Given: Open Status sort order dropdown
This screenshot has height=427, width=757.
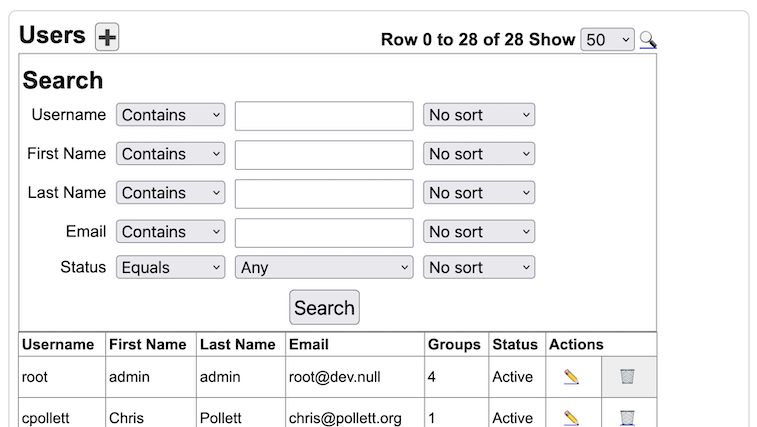Looking at the screenshot, I should coord(479,267).
